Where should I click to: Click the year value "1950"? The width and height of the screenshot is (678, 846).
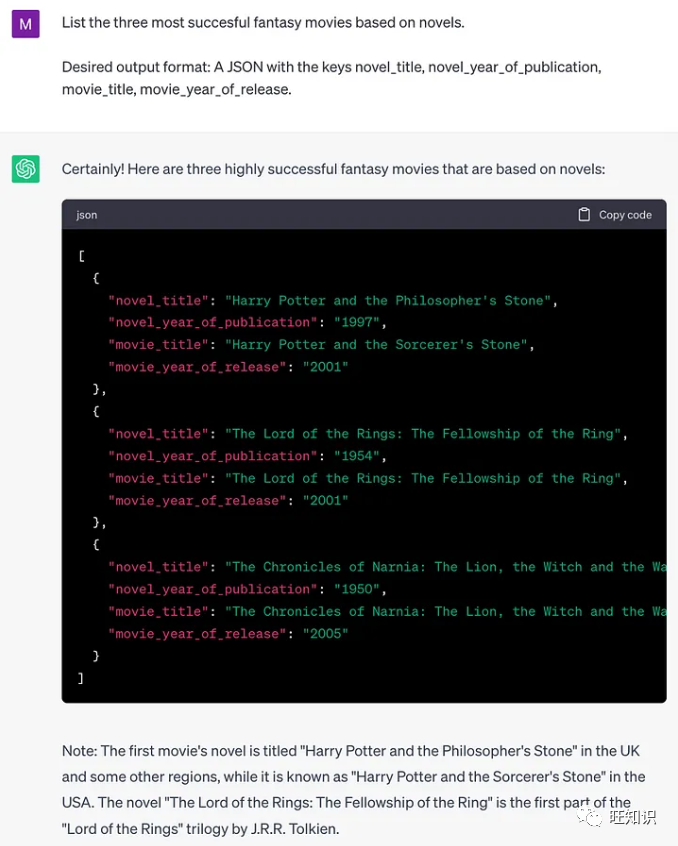point(357,589)
